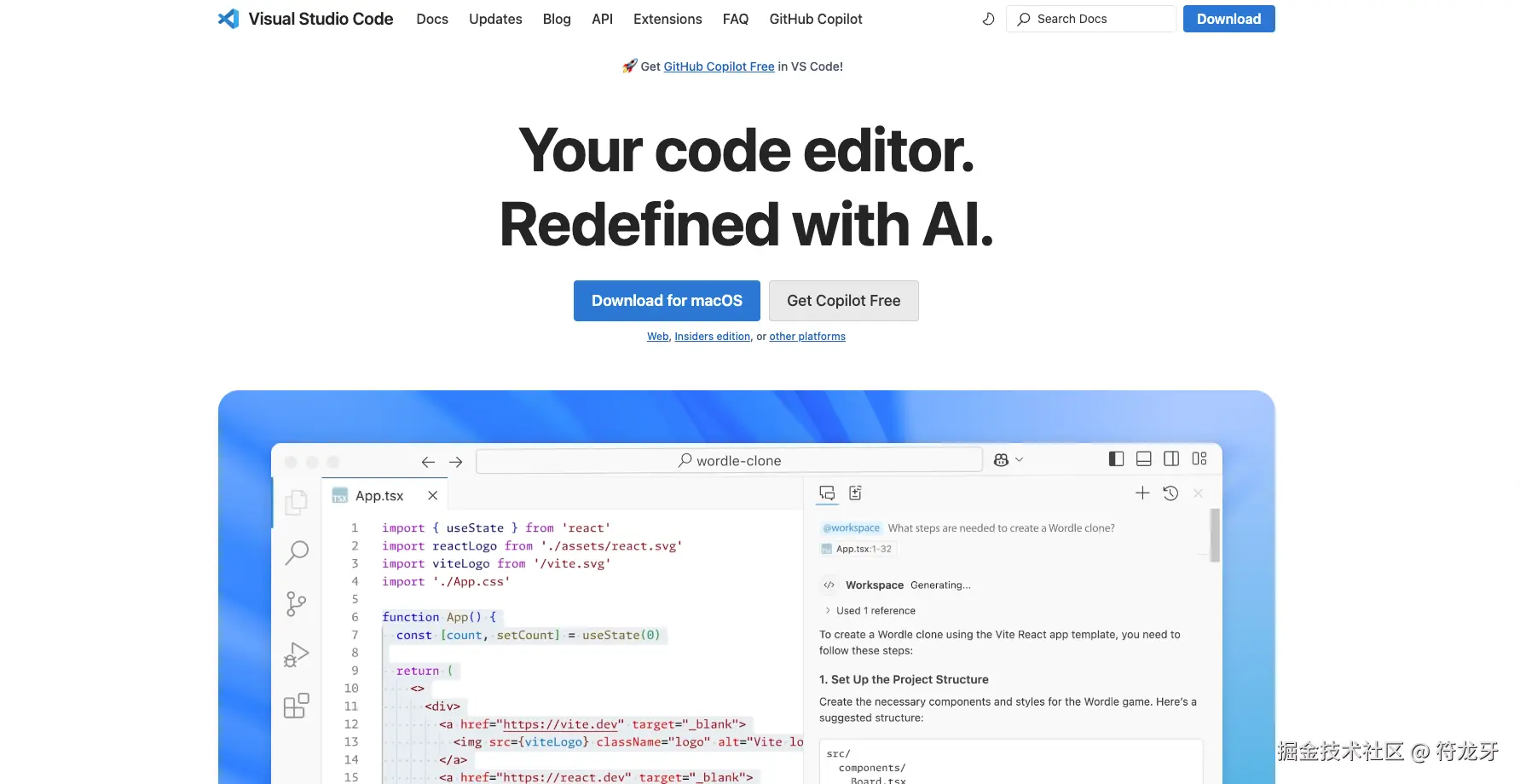Click the 'function App()' code line
This screenshot has height=784, width=1520.
click(x=439, y=617)
